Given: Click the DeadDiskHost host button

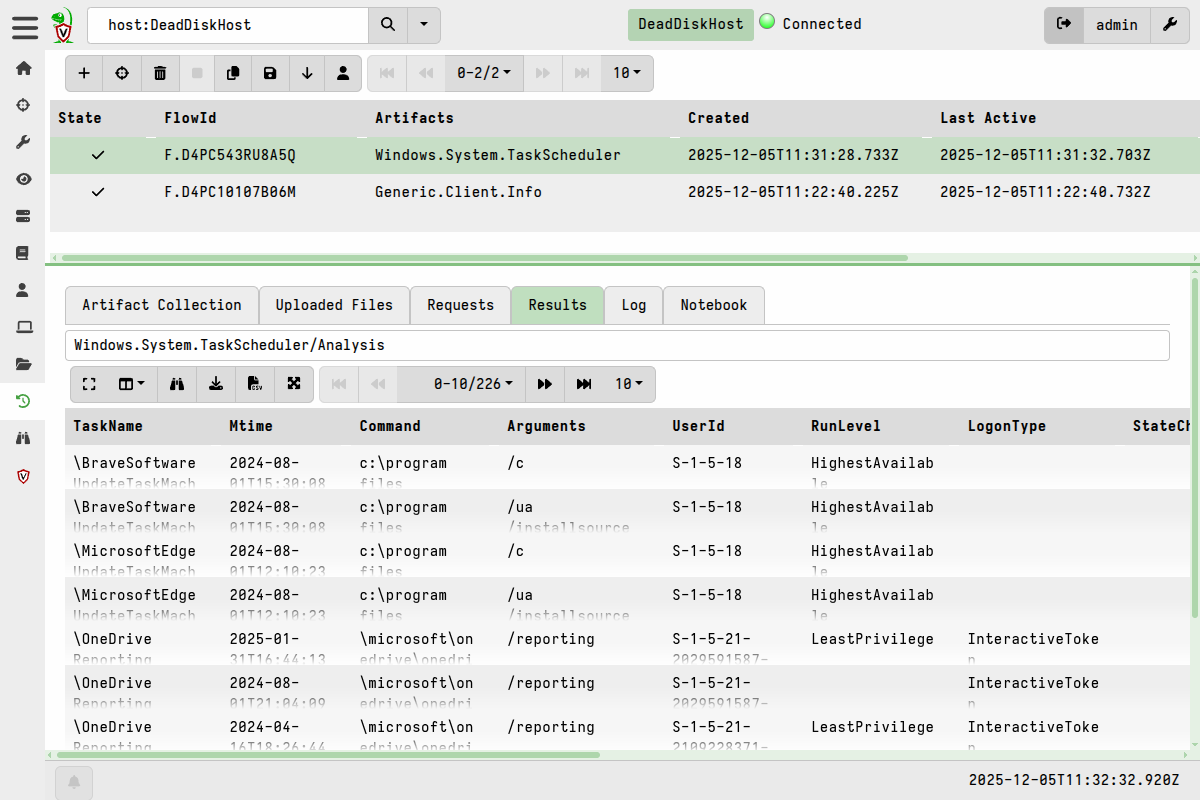Looking at the screenshot, I should pyautogui.click(x=690, y=24).
